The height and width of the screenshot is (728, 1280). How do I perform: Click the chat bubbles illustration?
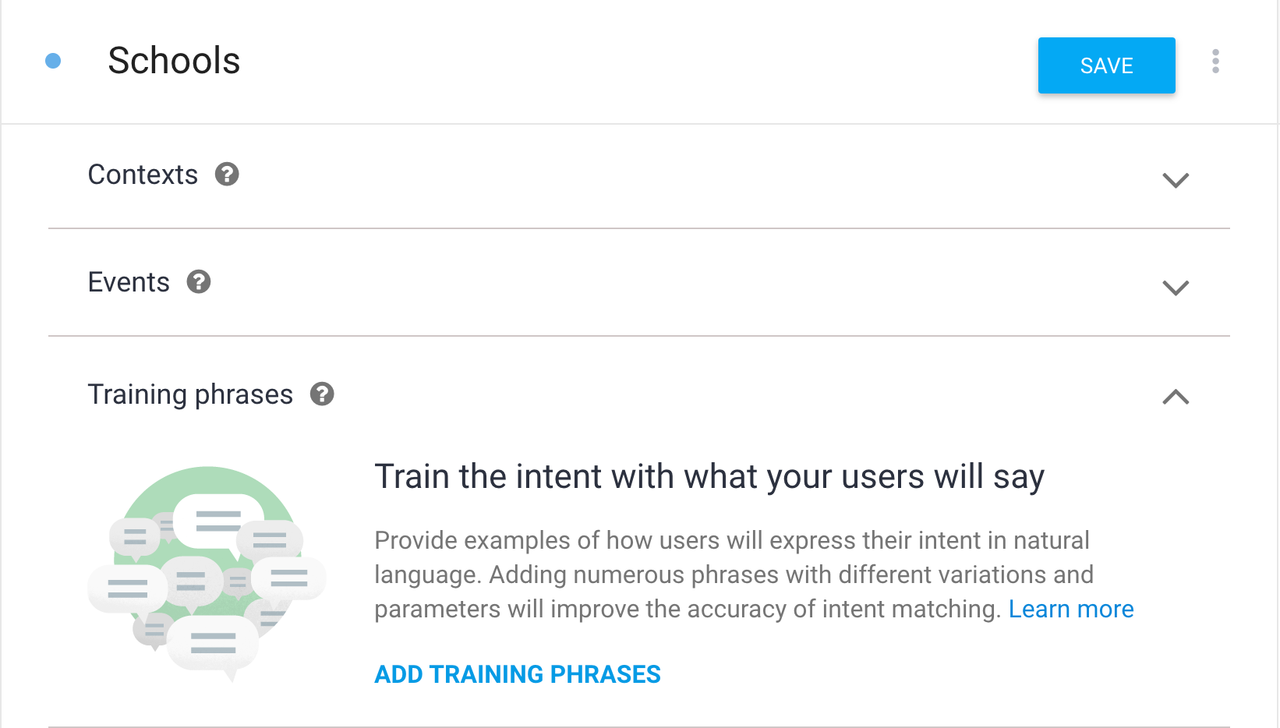(207, 570)
